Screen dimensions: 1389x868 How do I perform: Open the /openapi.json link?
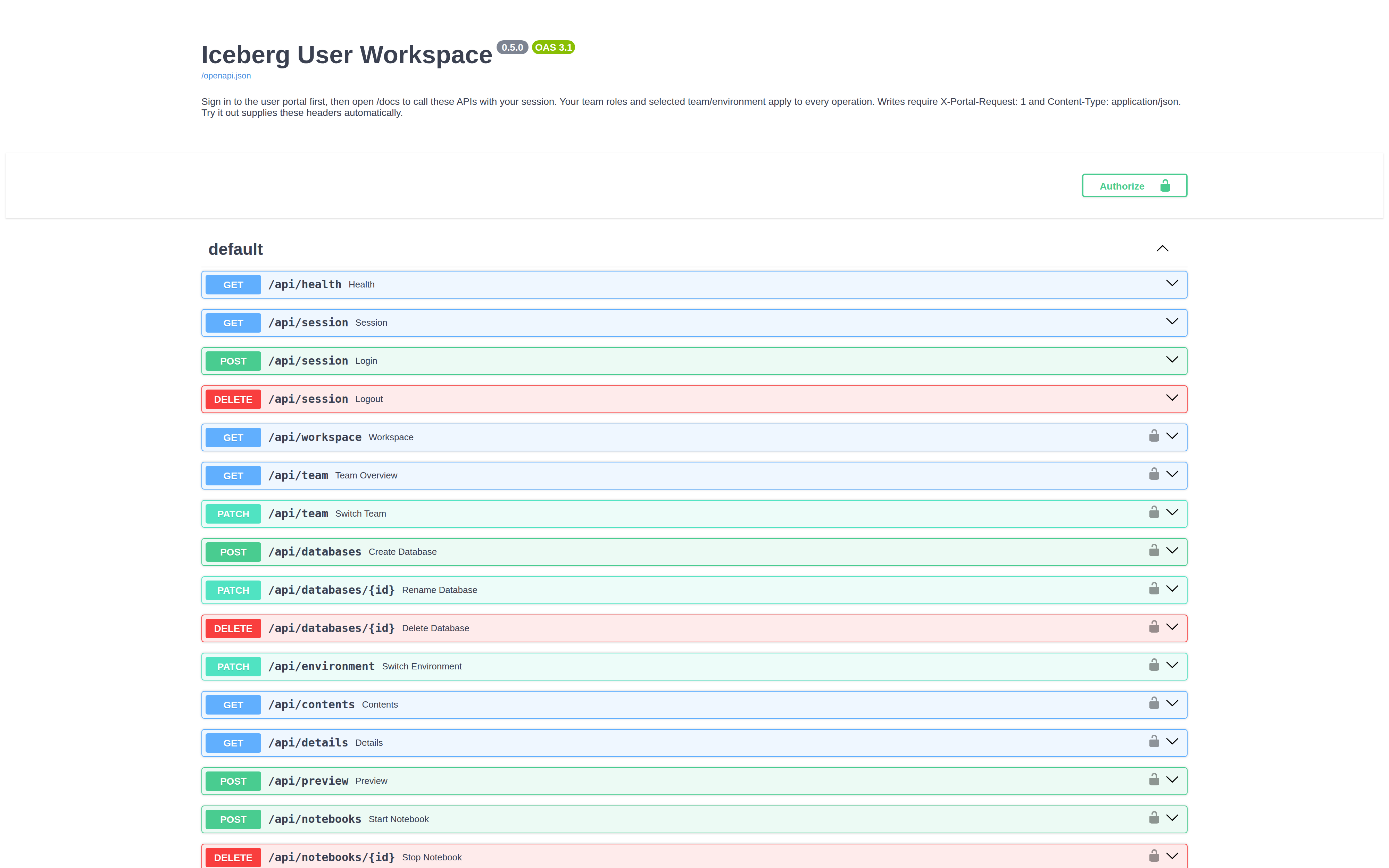[x=226, y=76]
